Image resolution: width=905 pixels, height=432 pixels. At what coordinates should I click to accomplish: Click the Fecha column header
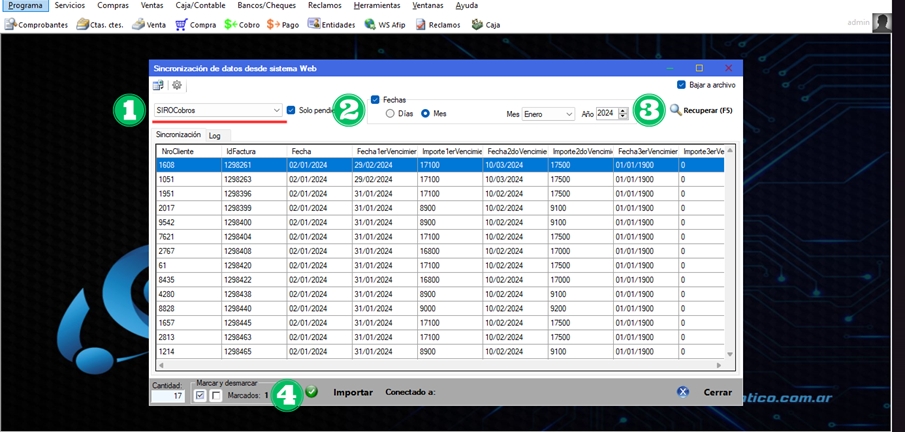click(x=319, y=151)
